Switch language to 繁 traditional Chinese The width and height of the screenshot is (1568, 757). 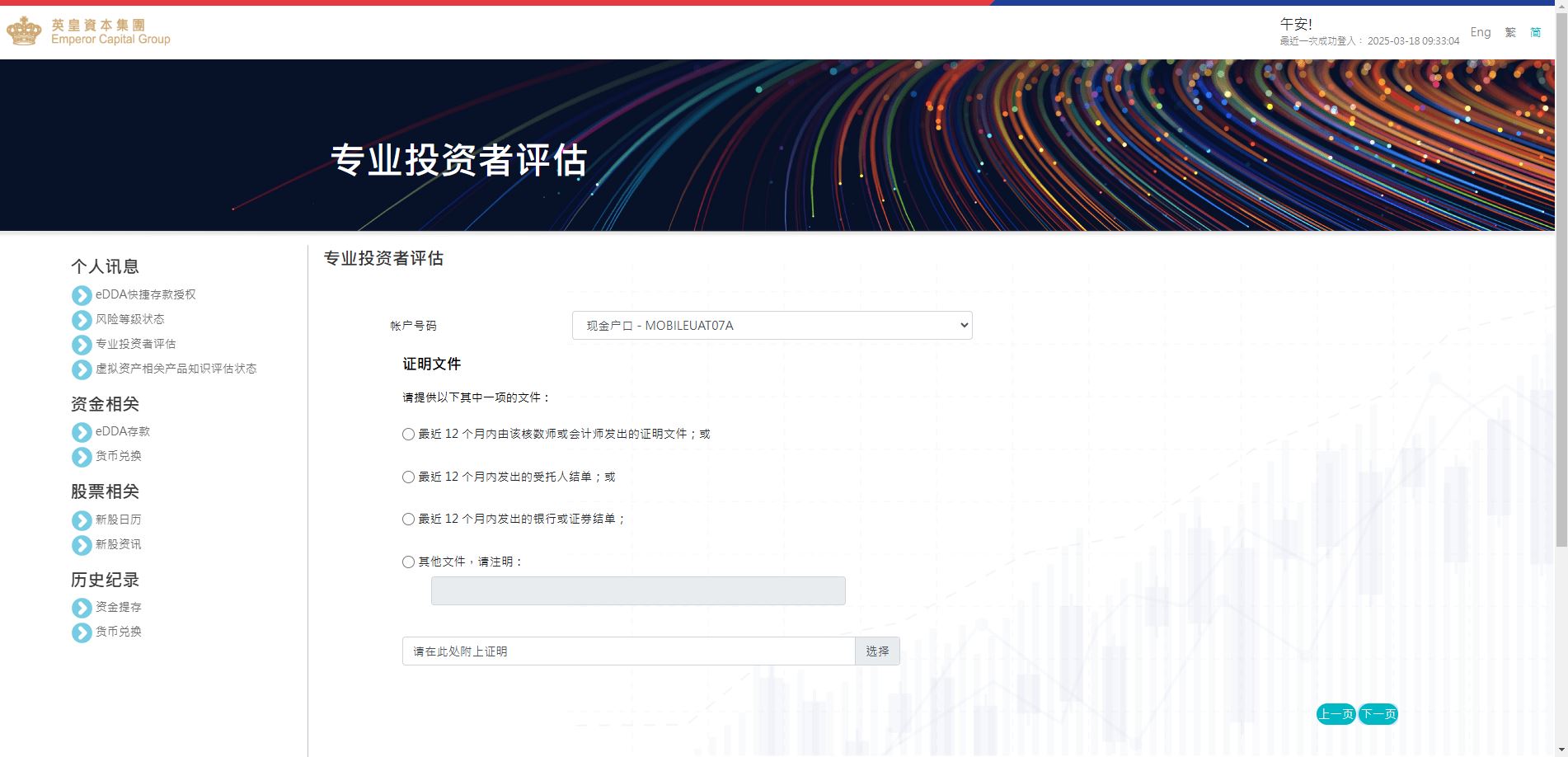1510,32
